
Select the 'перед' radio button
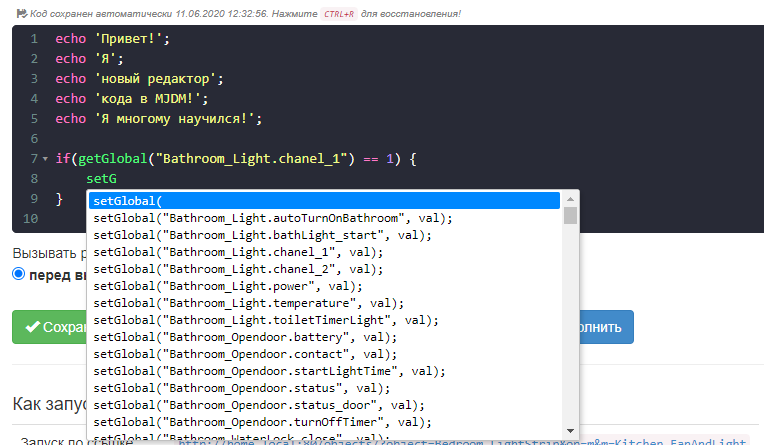[19, 274]
